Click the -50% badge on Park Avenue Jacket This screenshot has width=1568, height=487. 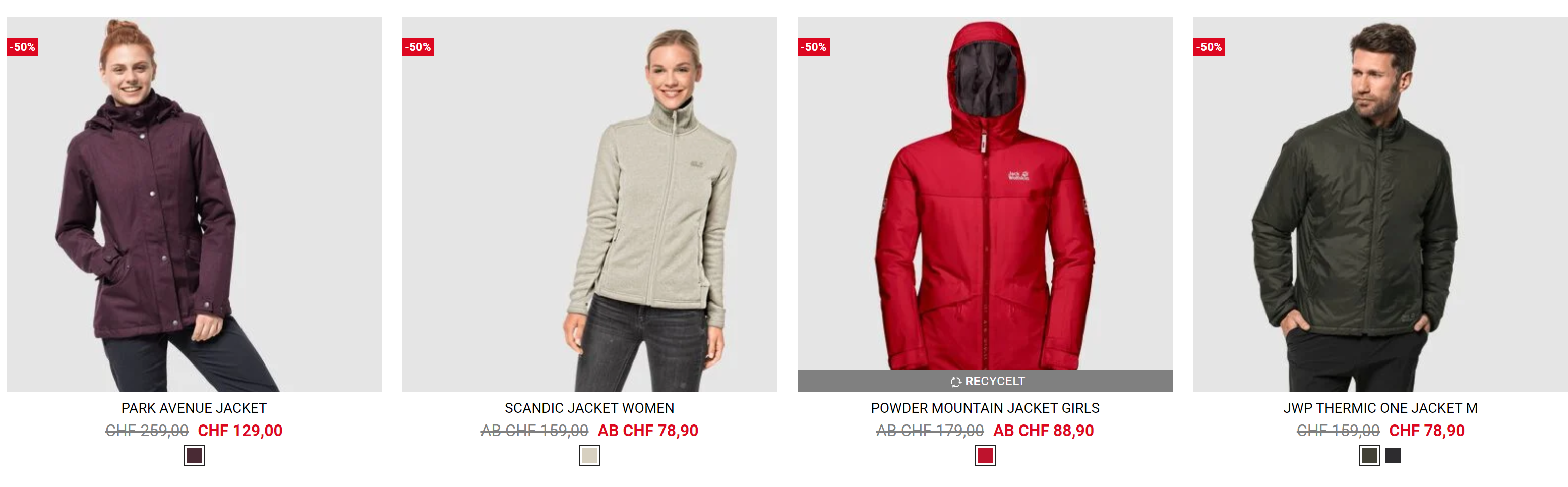click(x=23, y=47)
